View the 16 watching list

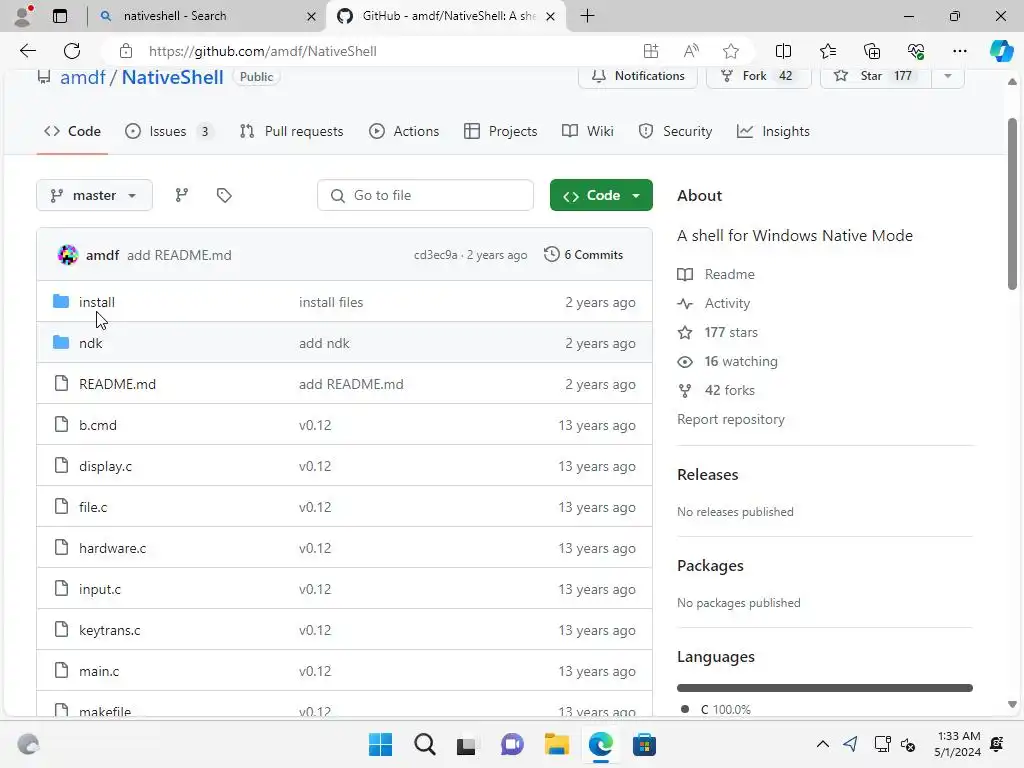tap(728, 361)
